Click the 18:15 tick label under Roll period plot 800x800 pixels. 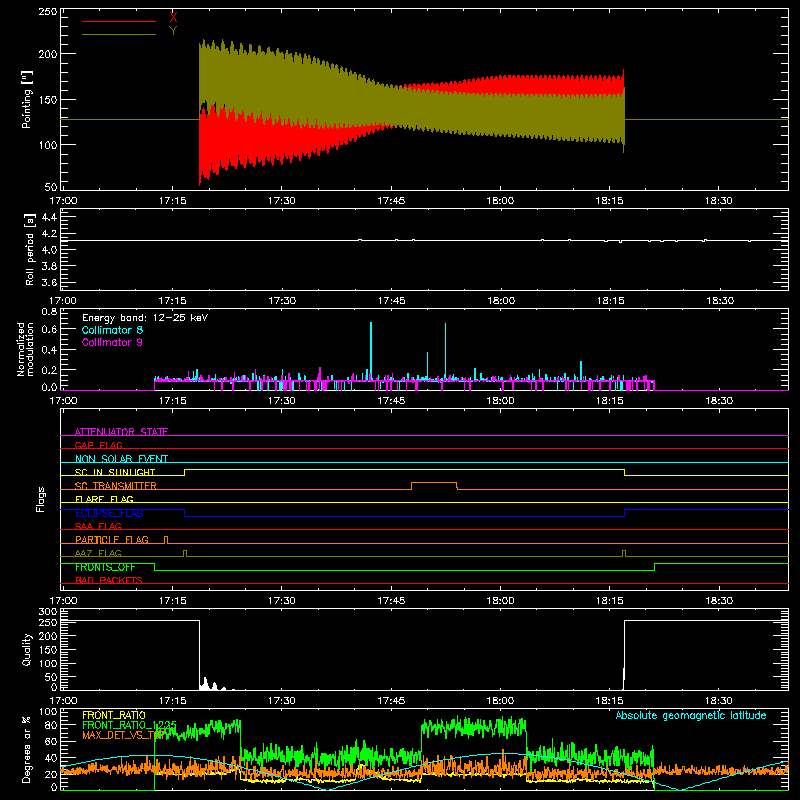[610, 301]
